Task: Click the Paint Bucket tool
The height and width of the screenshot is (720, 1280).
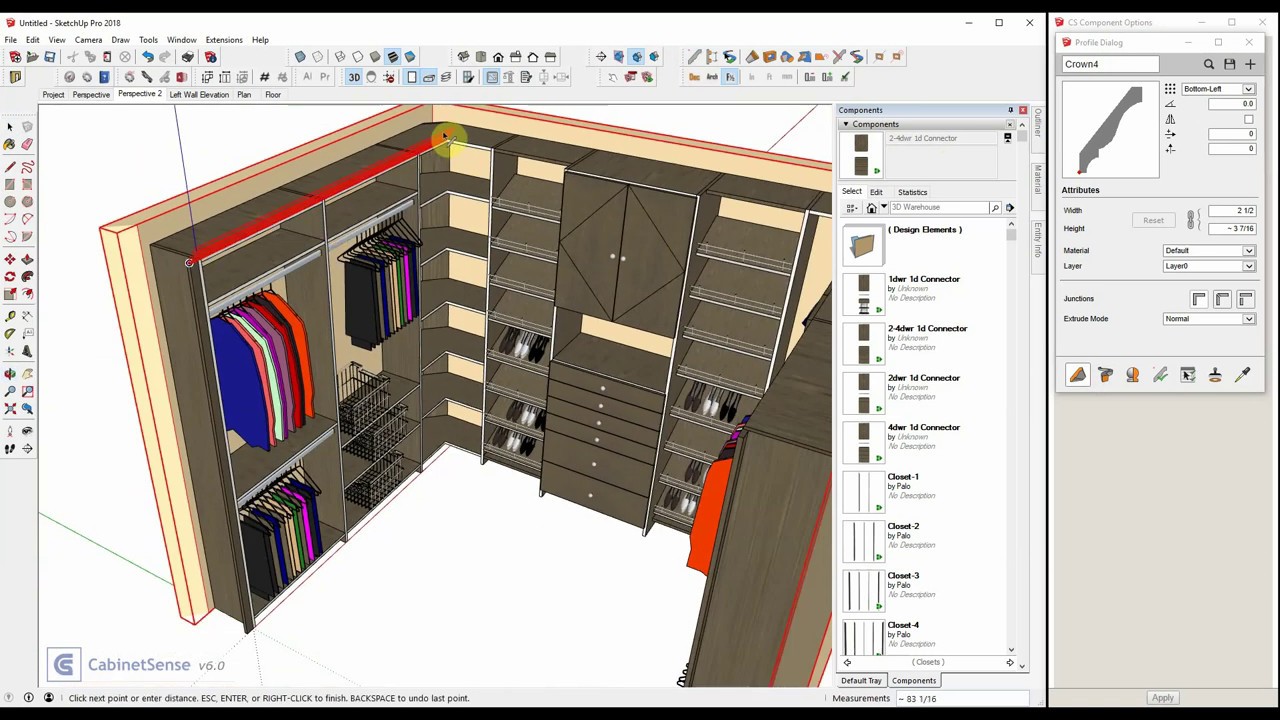Action: (10, 145)
